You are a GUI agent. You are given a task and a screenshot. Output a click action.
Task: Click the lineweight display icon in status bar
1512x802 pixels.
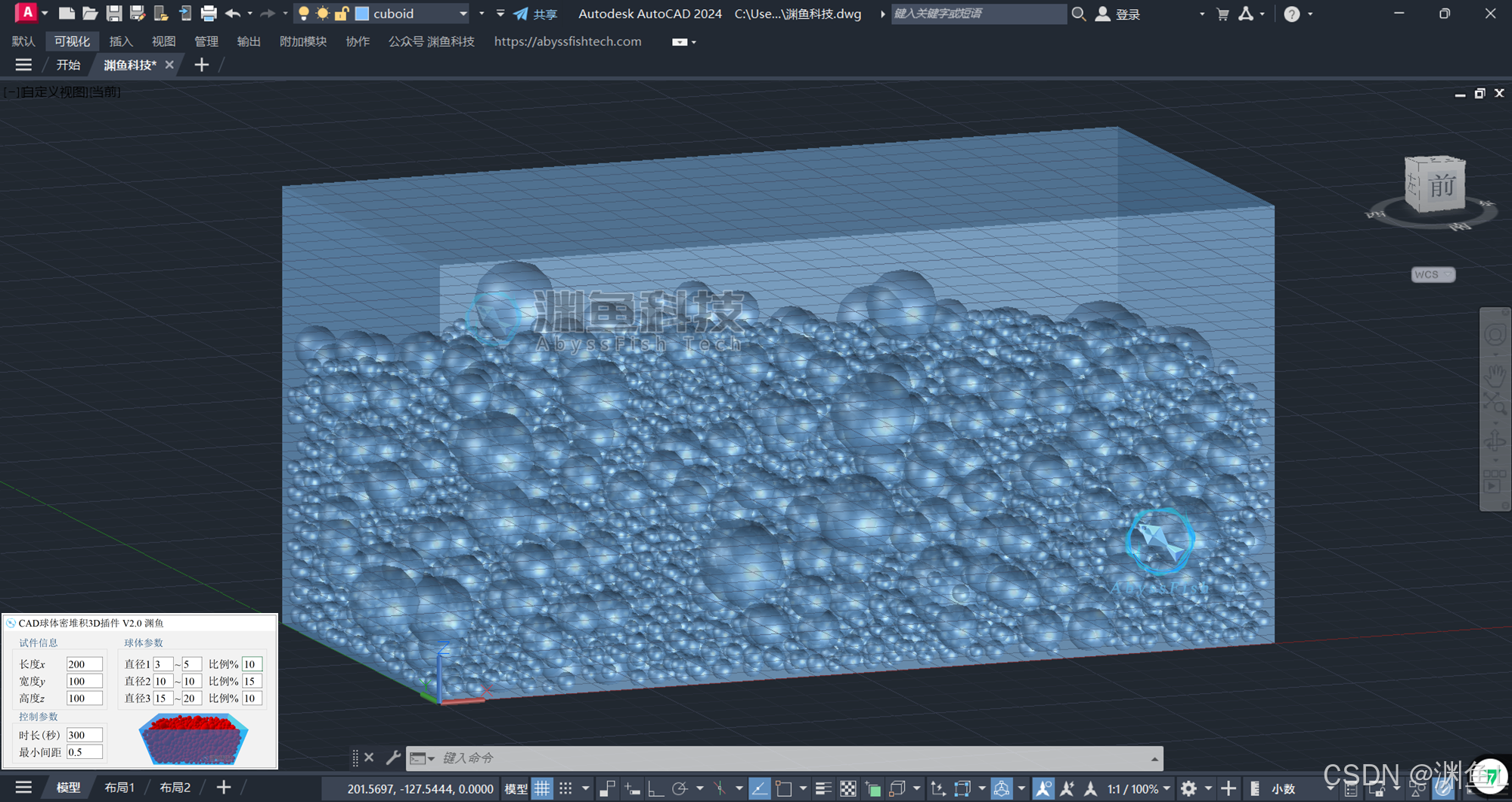click(x=823, y=788)
